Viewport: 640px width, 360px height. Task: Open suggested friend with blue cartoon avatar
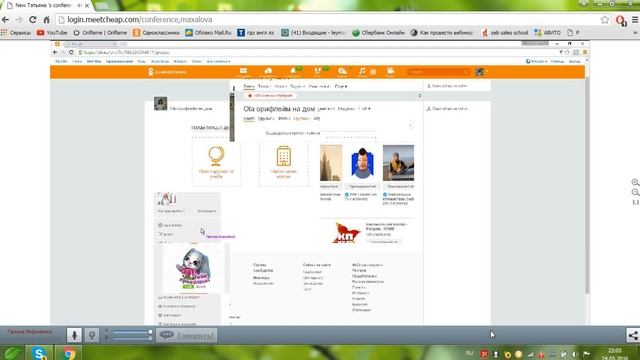pyautogui.click(x=362, y=163)
